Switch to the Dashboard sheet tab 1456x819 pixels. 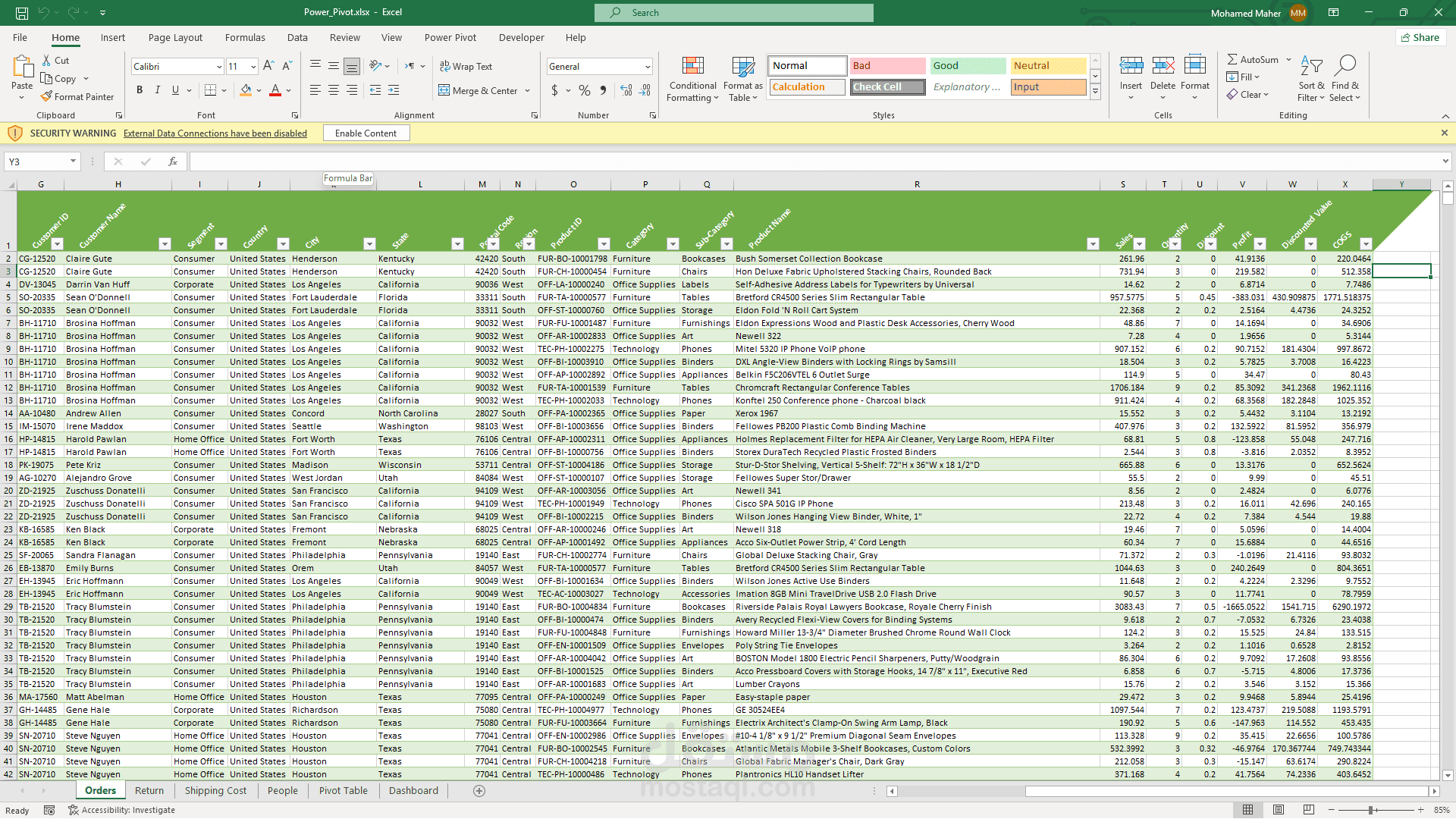click(x=413, y=790)
